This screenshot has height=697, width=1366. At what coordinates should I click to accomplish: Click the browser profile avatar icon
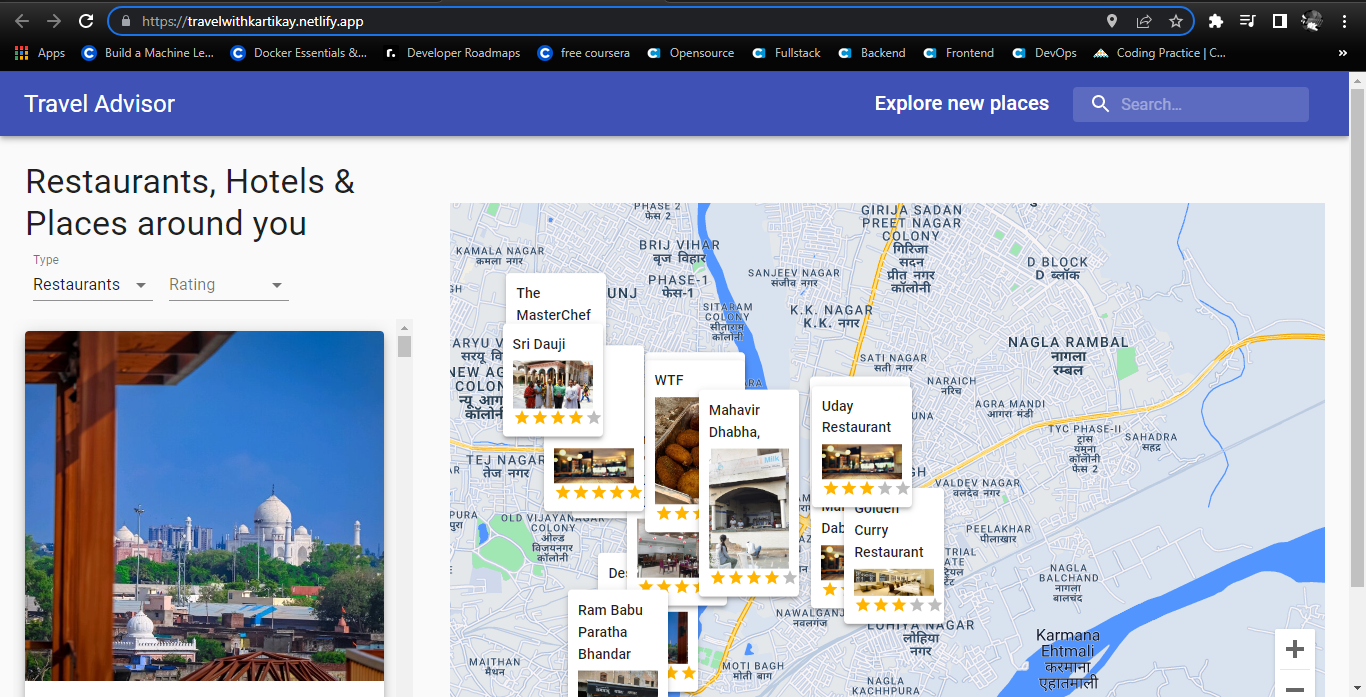click(1311, 20)
